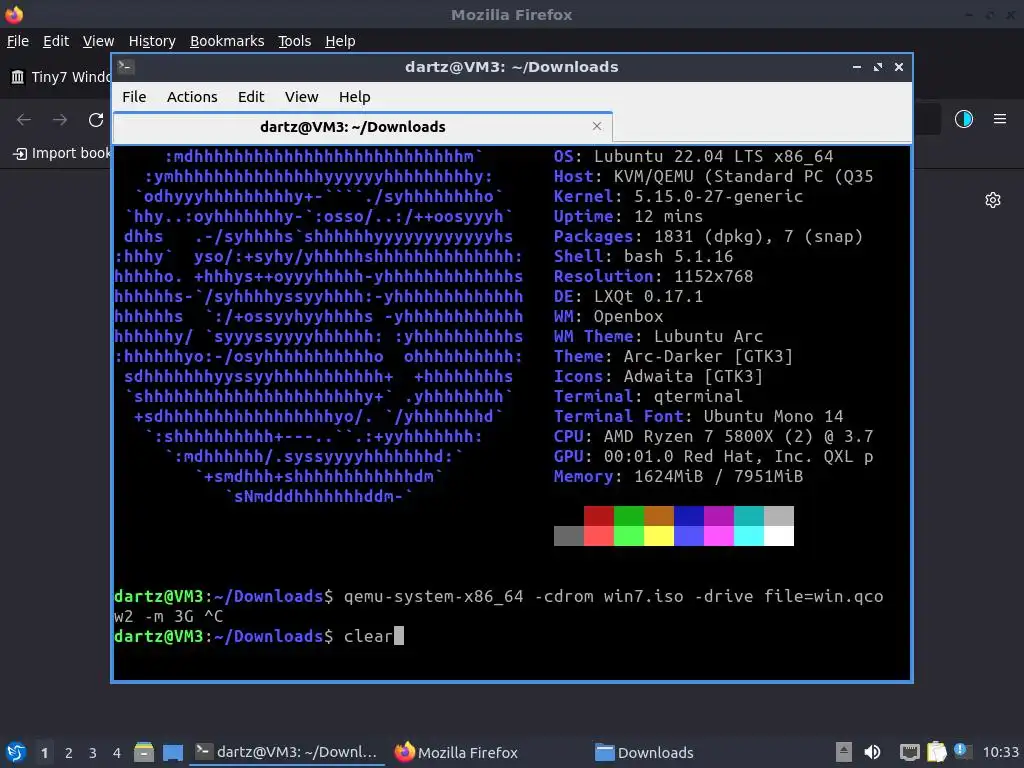Click the 'Arc-Darker [GTK3]' theme value

[709, 357]
